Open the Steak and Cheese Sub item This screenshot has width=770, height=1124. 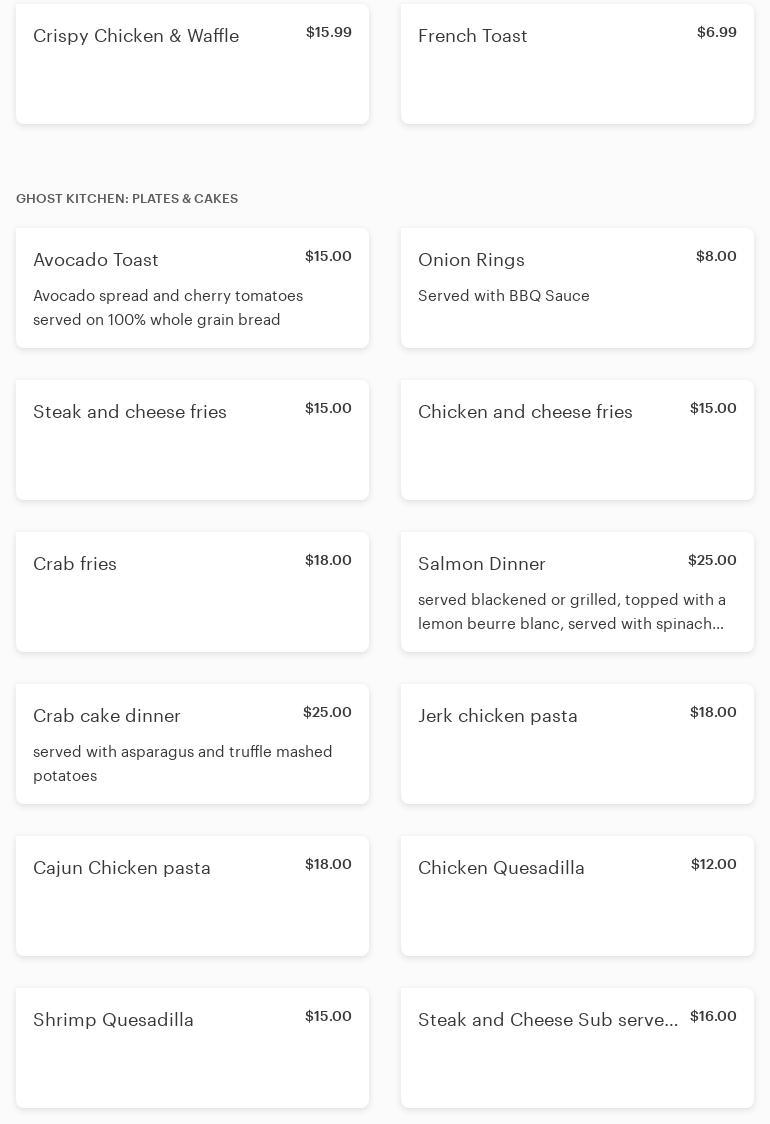tap(577, 1048)
